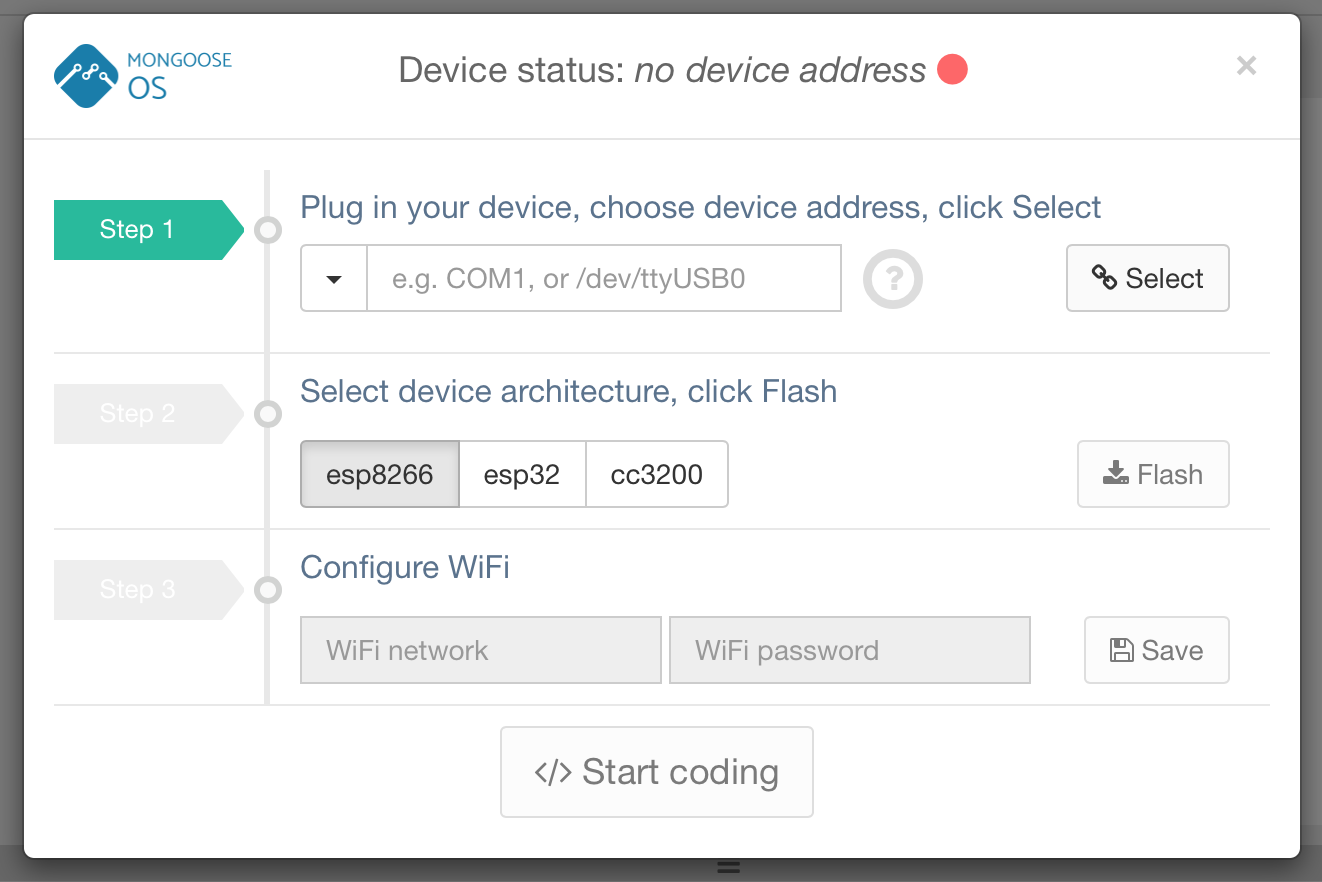Click the Step 3 arrow label
This screenshot has height=882, width=1322.
point(149,590)
